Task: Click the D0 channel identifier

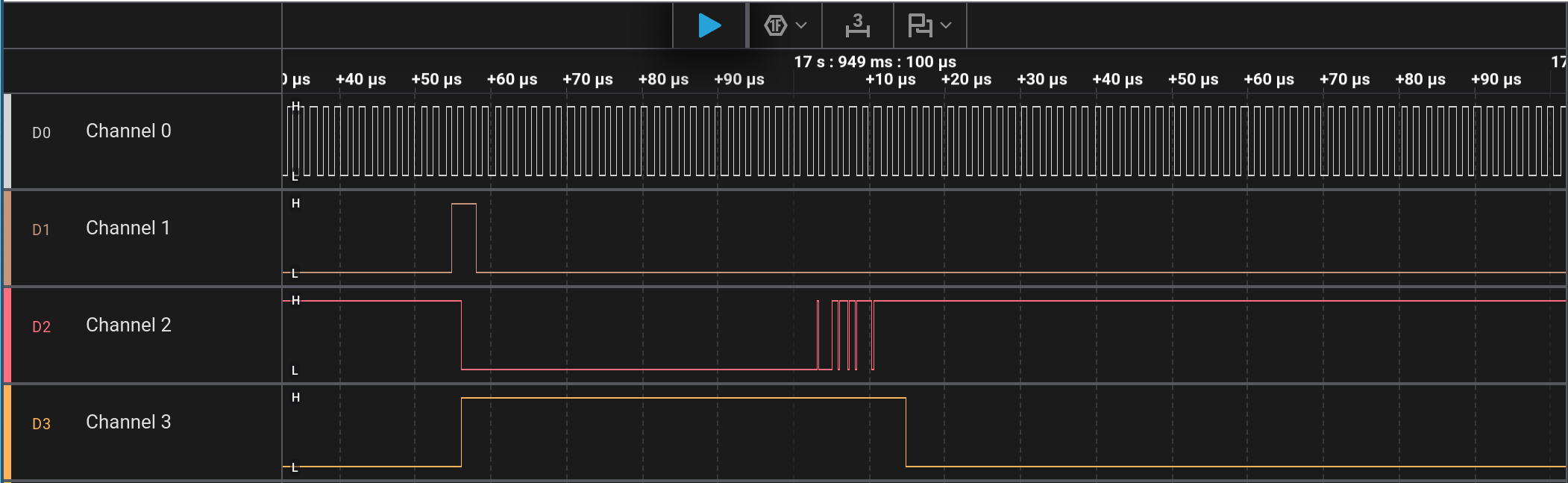Action: click(x=41, y=133)
